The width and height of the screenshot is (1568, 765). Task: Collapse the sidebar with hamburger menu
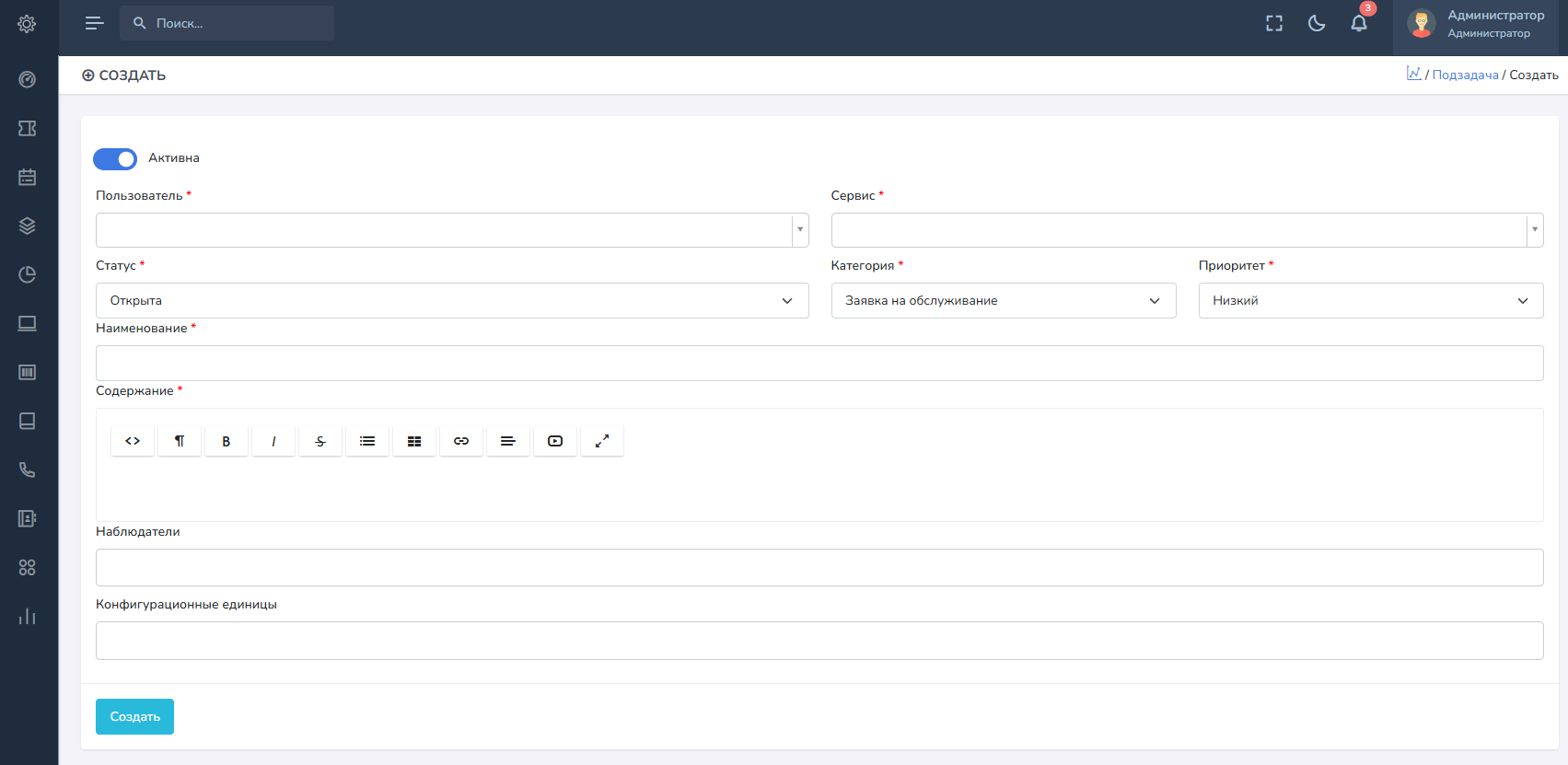[x=94, y=24]
